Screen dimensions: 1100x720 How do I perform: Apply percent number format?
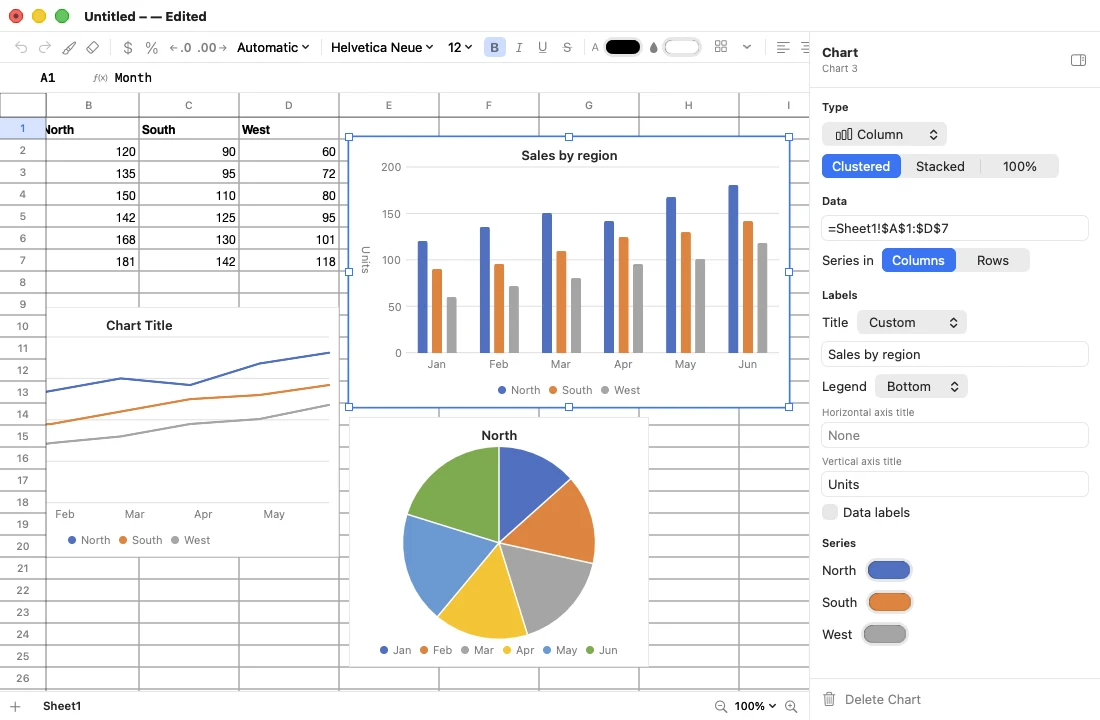click(152, 47)
